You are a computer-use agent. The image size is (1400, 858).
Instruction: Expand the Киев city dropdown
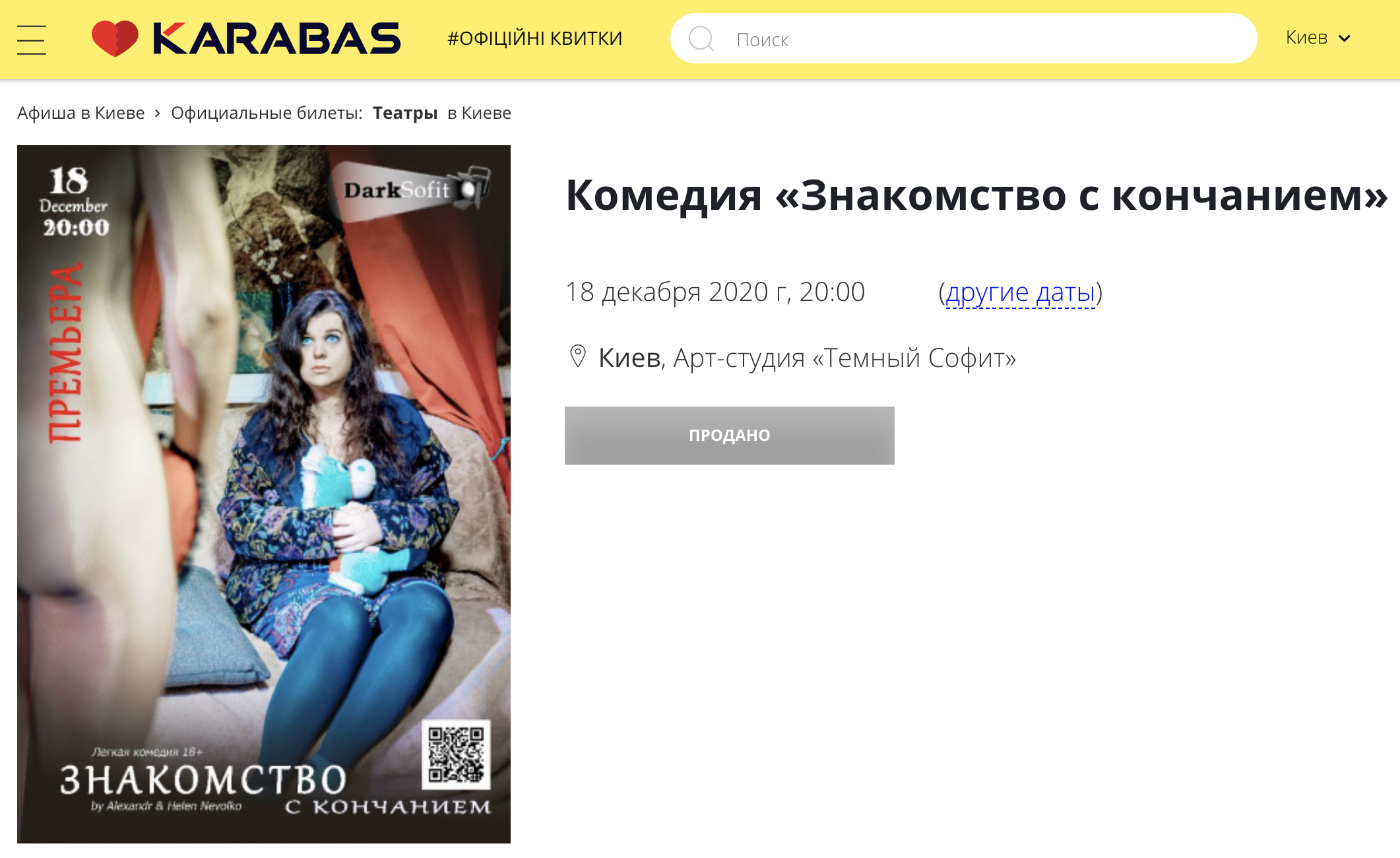(x=1318, y=38)
